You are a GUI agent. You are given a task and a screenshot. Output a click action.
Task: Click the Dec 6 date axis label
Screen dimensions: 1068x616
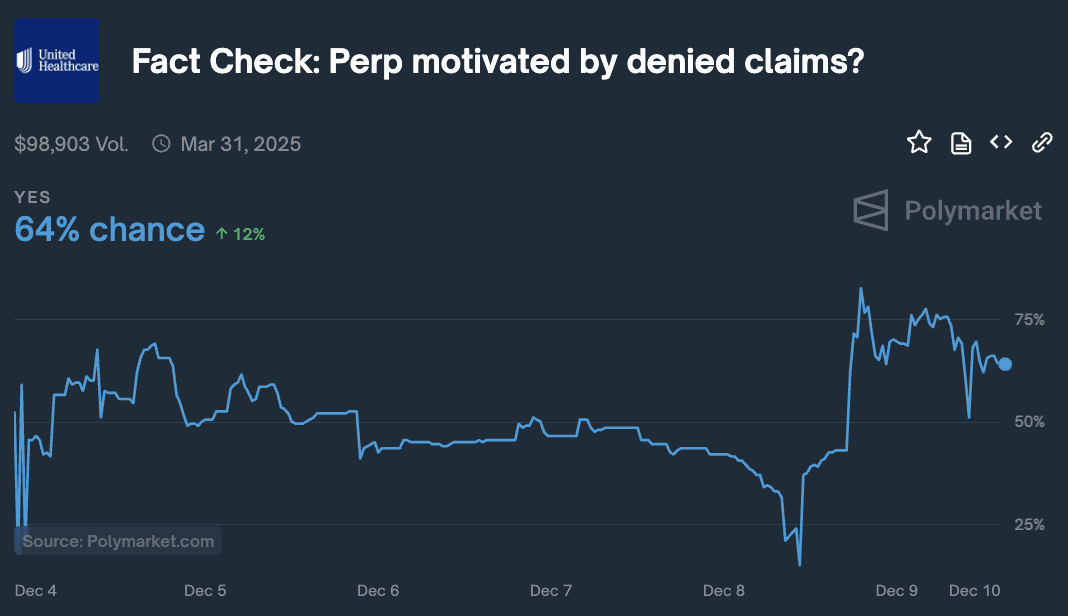pos(379,591)
